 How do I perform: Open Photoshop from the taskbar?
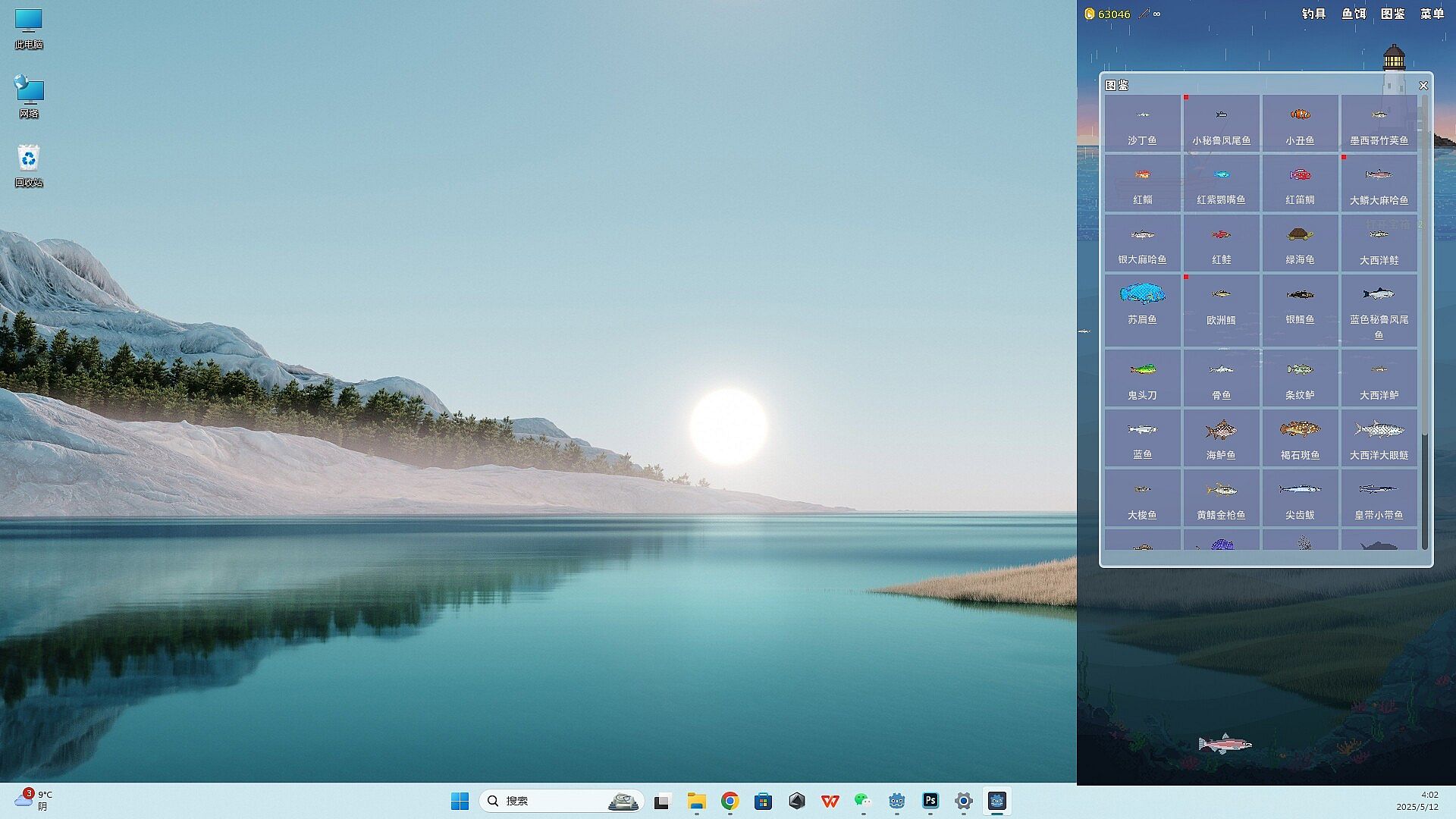tap(930, 801)
